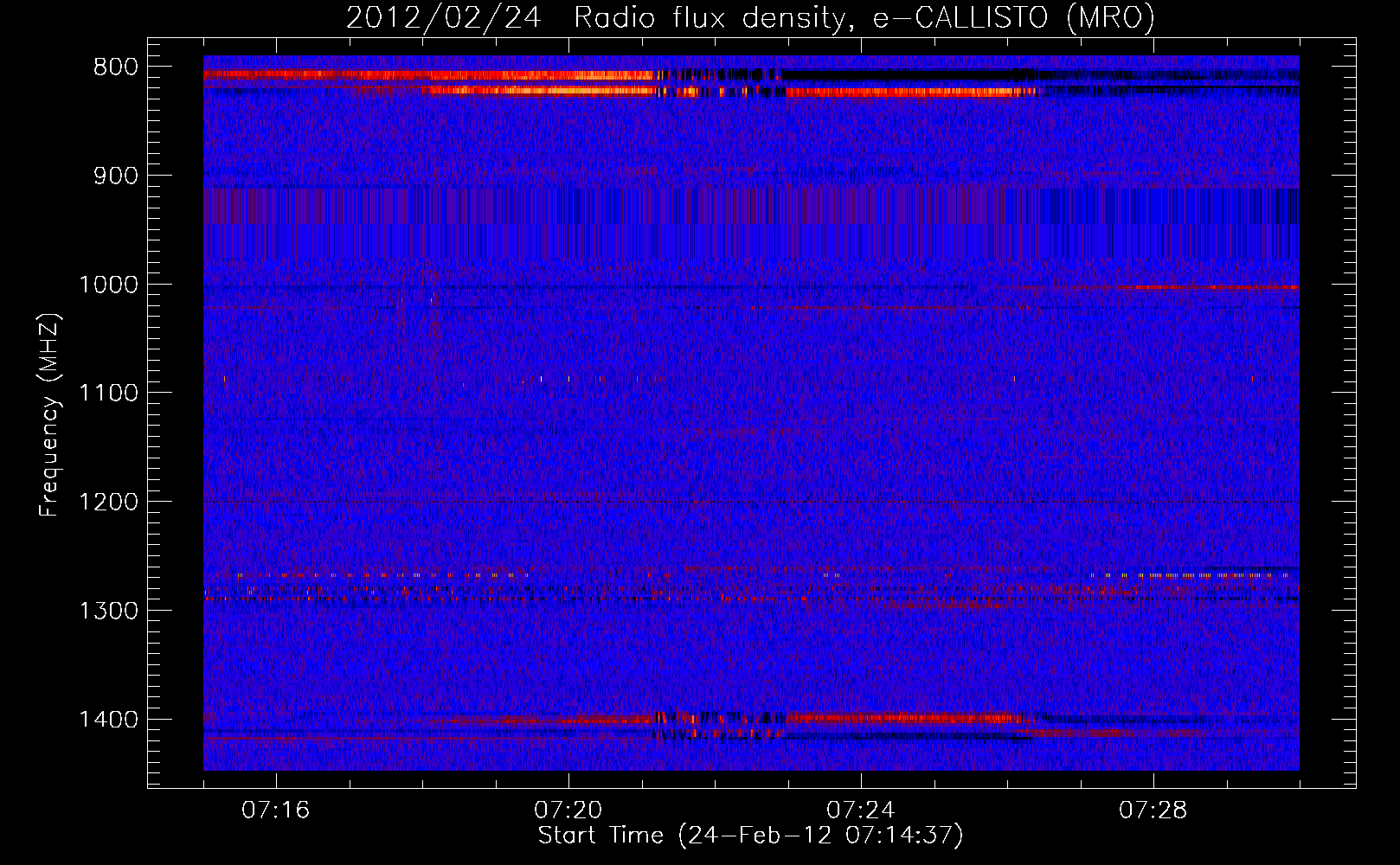1400x865 pixels.
Task: Select the 1300 frequency axis label
Action: [x=108, y=611]
